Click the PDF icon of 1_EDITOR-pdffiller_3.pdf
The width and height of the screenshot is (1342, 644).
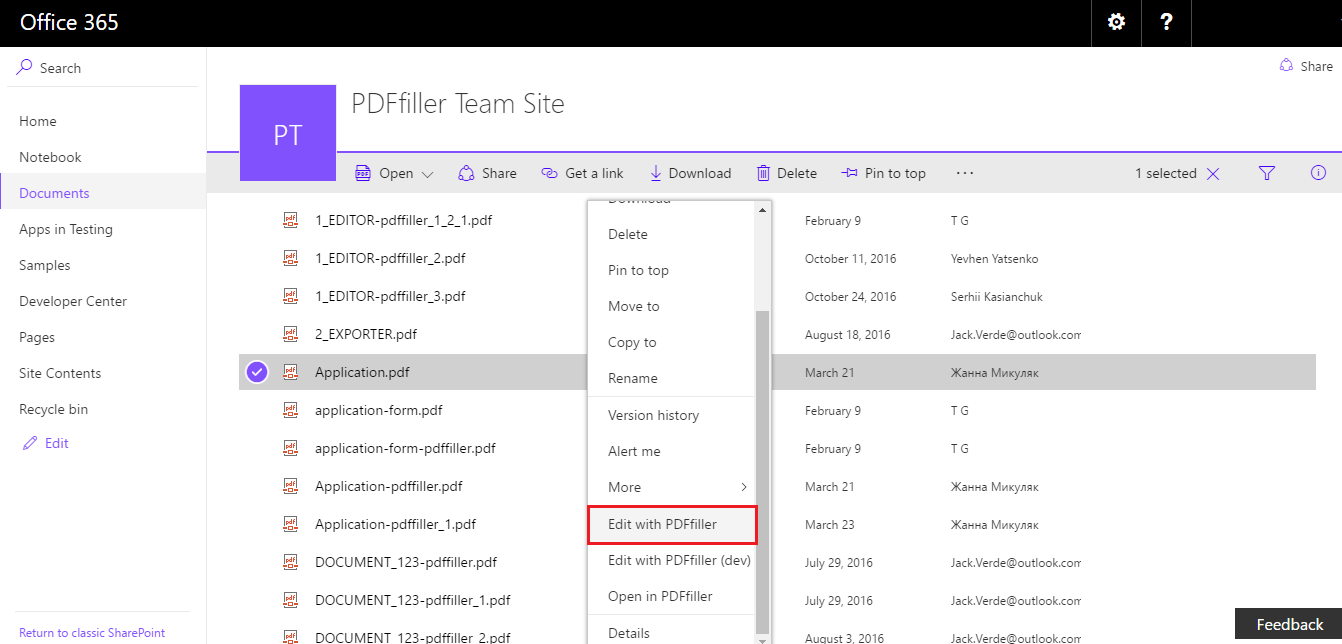(x=291, y=297)
